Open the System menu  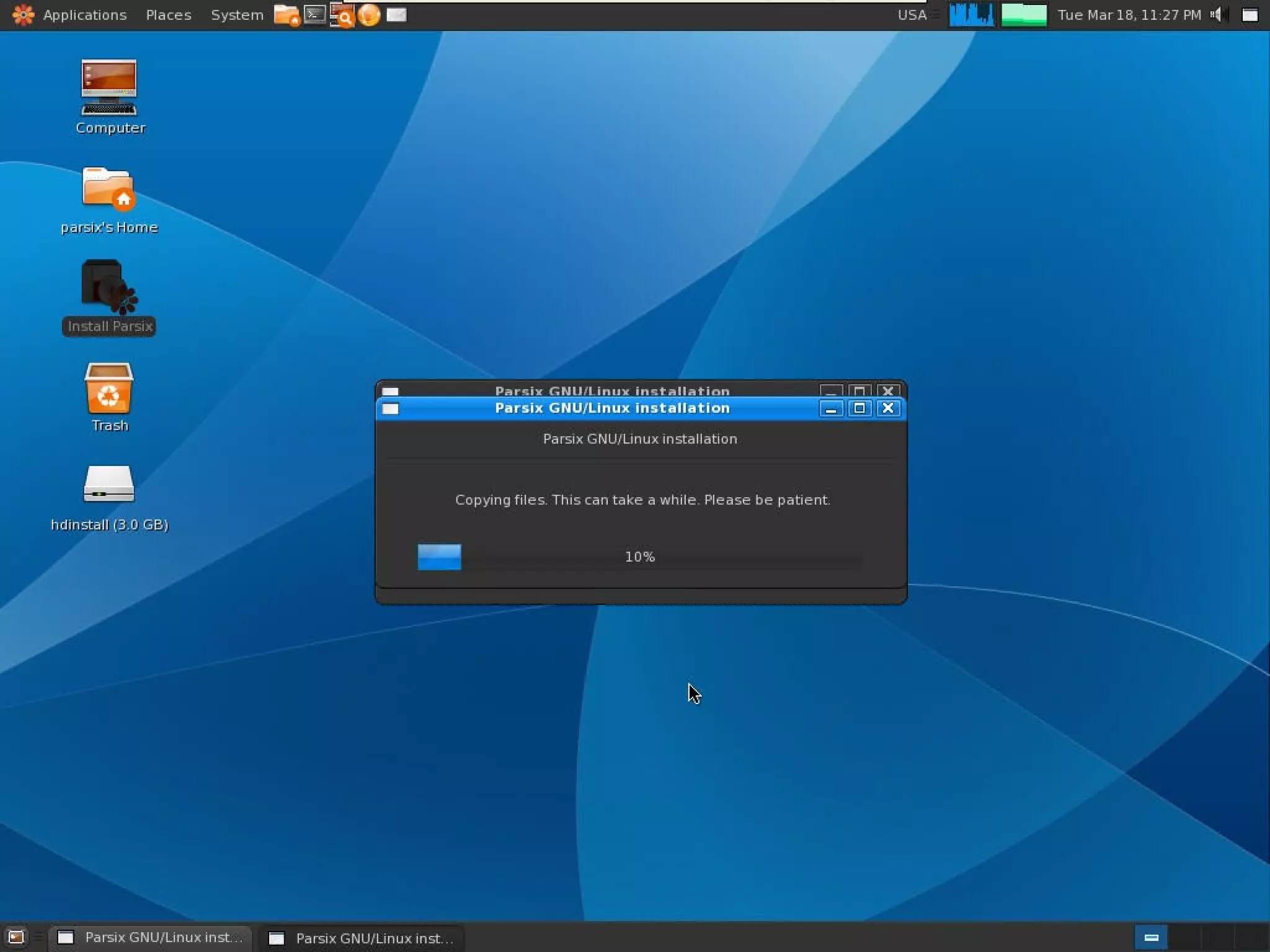(x=237, y=15)
